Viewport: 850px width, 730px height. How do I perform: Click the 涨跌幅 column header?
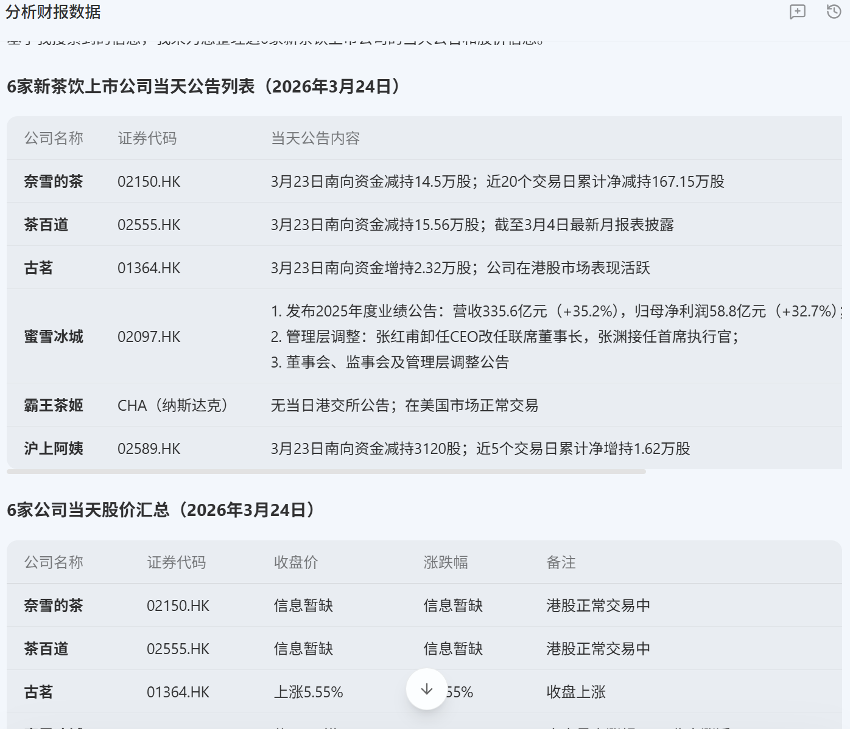(446, 562)
